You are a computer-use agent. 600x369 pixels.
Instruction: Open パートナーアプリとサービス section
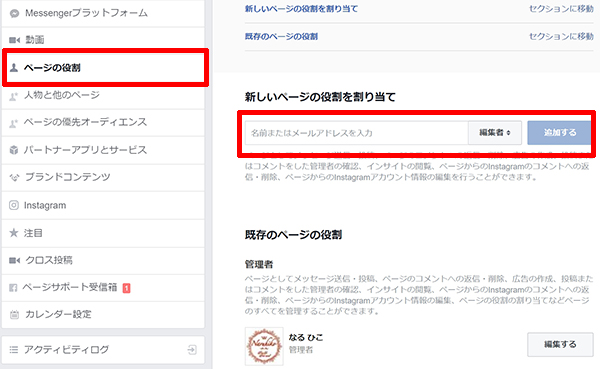pos(103,150)
